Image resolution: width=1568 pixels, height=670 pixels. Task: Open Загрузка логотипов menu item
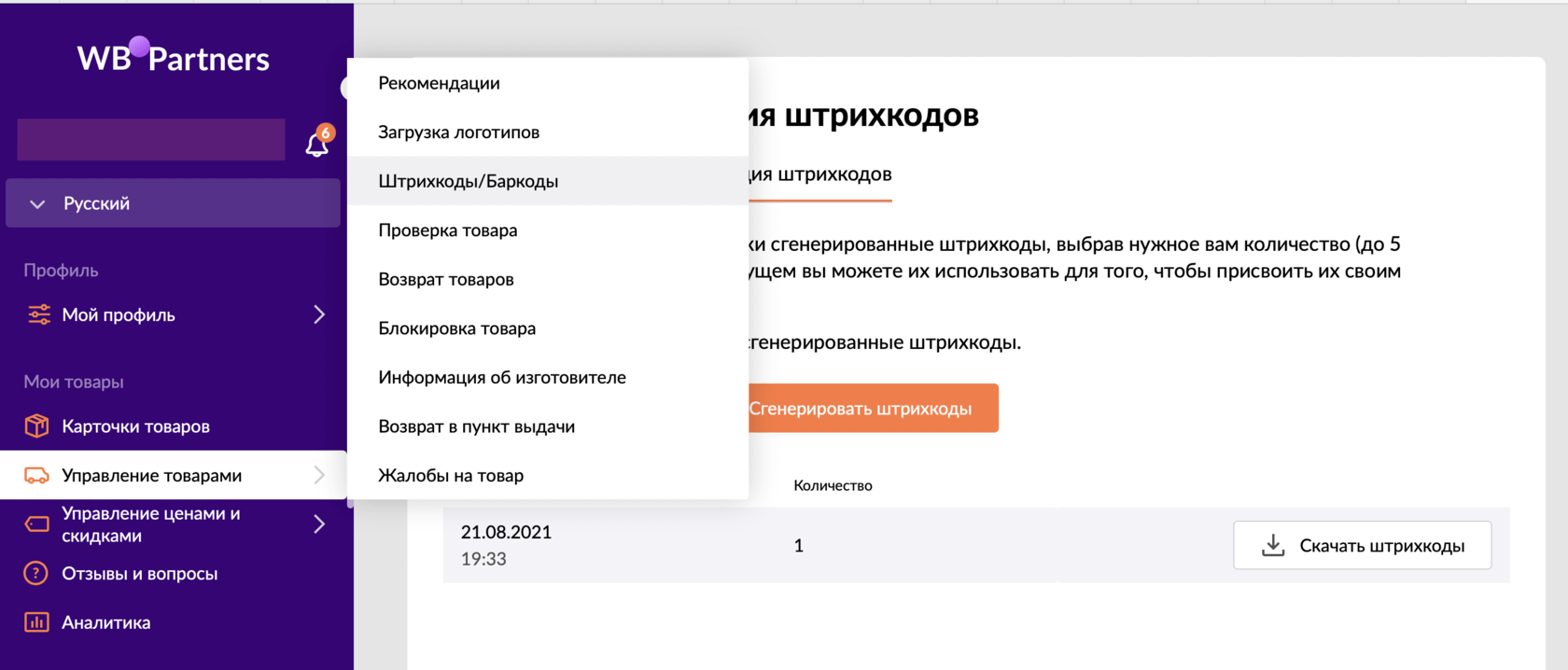(458, 133)
